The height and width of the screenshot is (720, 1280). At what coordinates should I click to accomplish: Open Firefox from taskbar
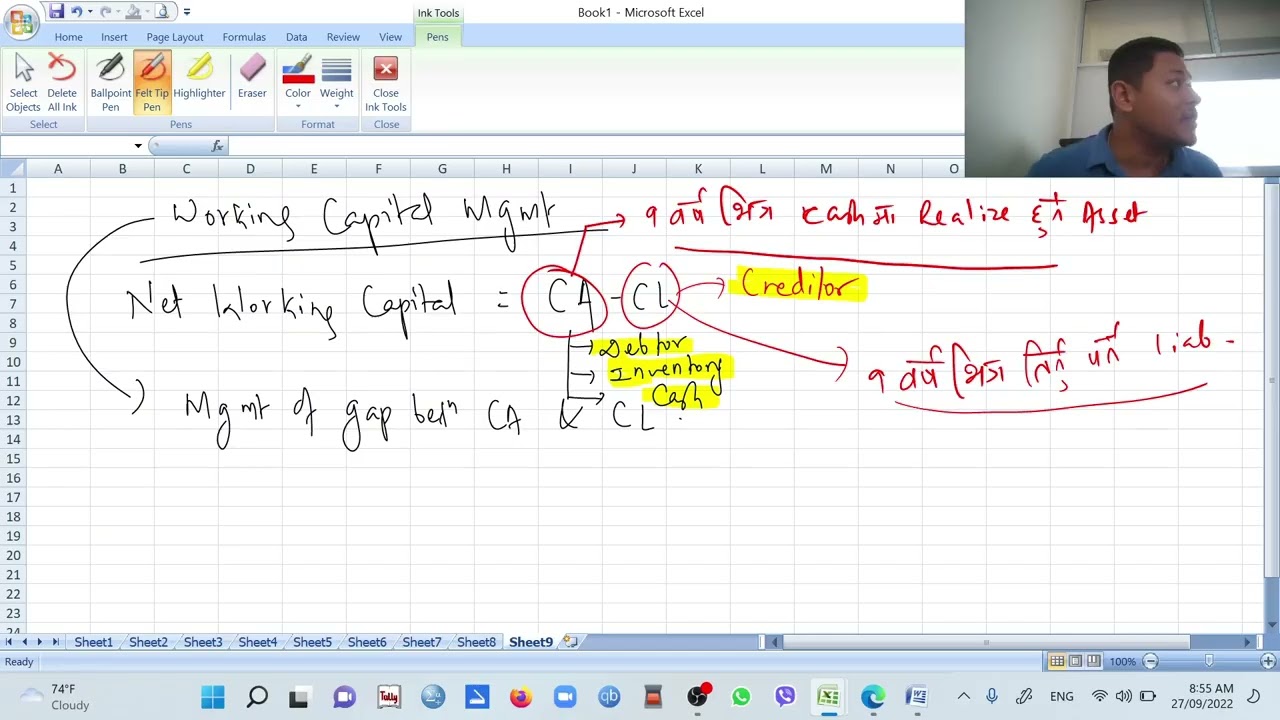coord(521,697)
